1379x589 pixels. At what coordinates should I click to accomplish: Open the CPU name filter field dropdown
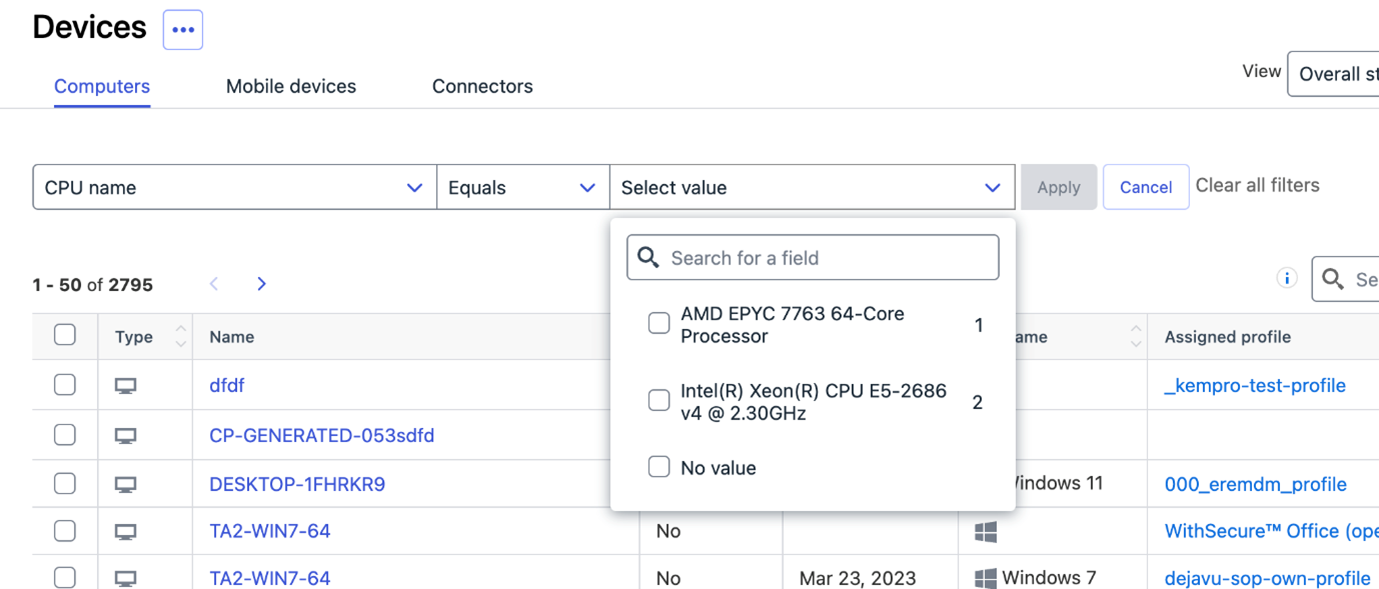point(234,187)
